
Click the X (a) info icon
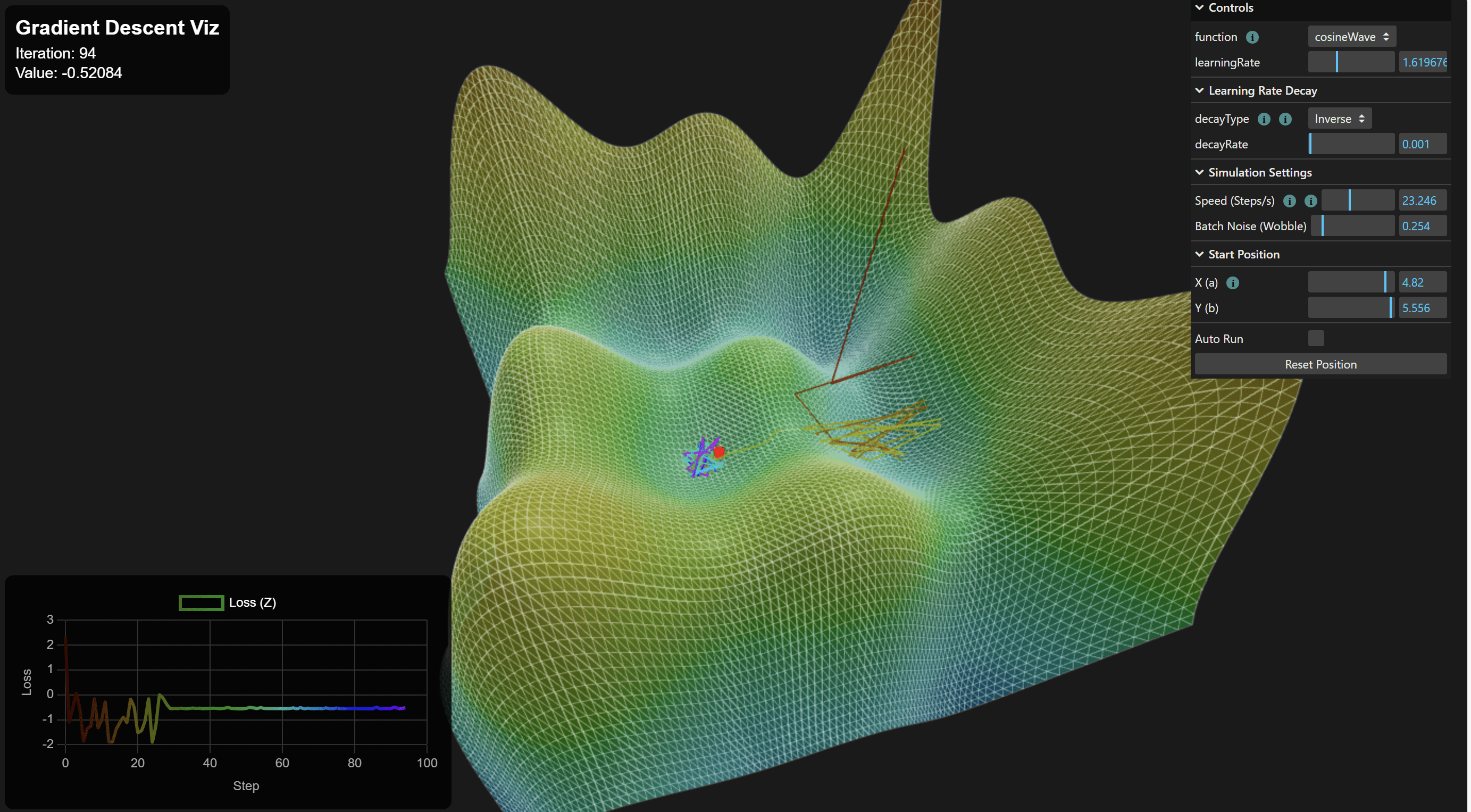[x=1233, y=282]
